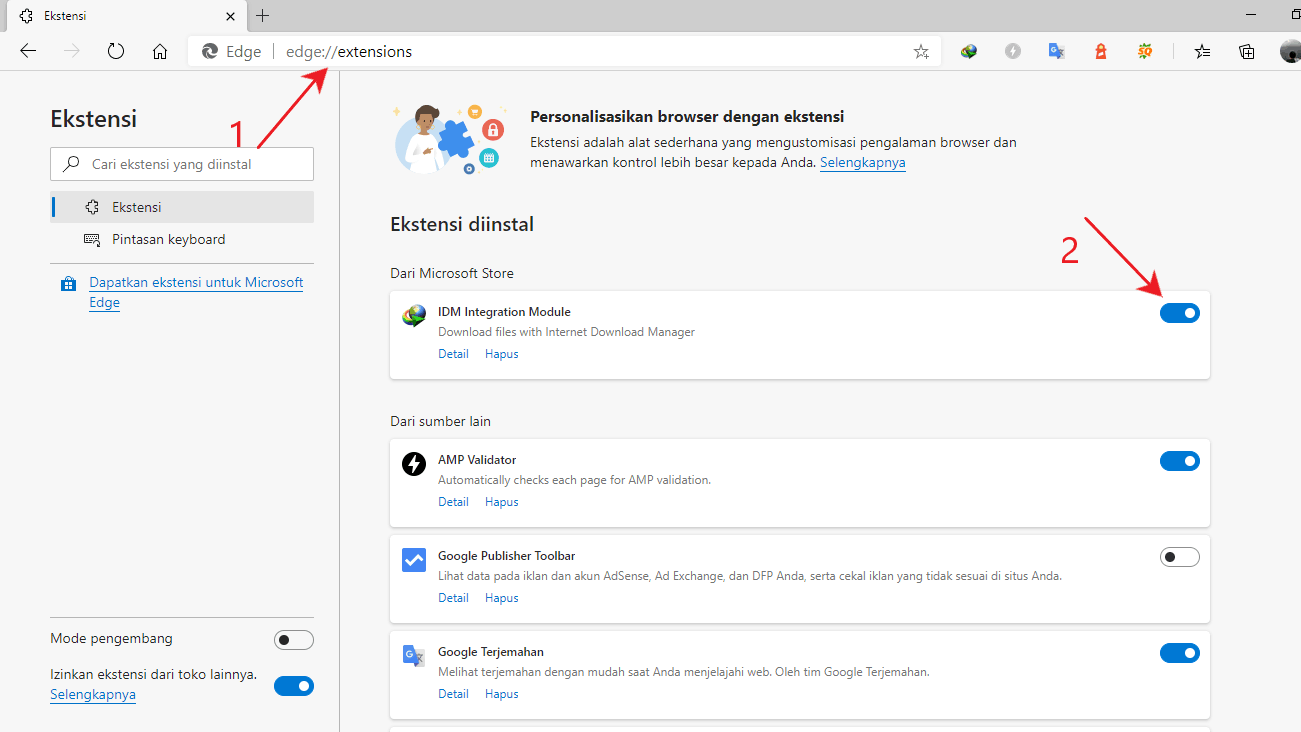Screen dimensions: 1301x732
Task: Remove Google Publisher Toolbar via Hapus
Action: coord(502,598)
